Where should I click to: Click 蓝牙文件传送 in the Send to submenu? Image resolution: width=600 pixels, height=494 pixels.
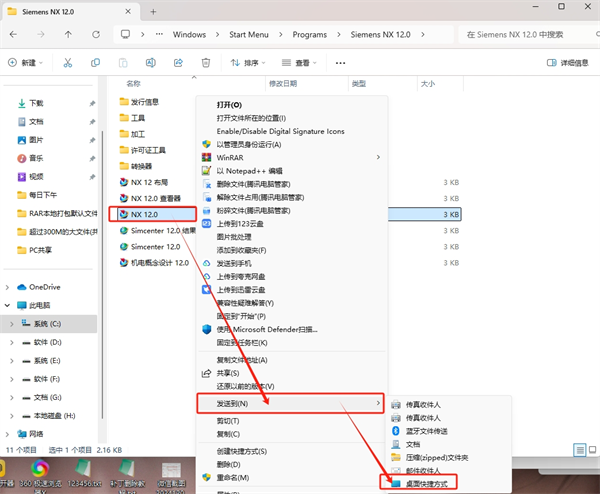[431, 429]
